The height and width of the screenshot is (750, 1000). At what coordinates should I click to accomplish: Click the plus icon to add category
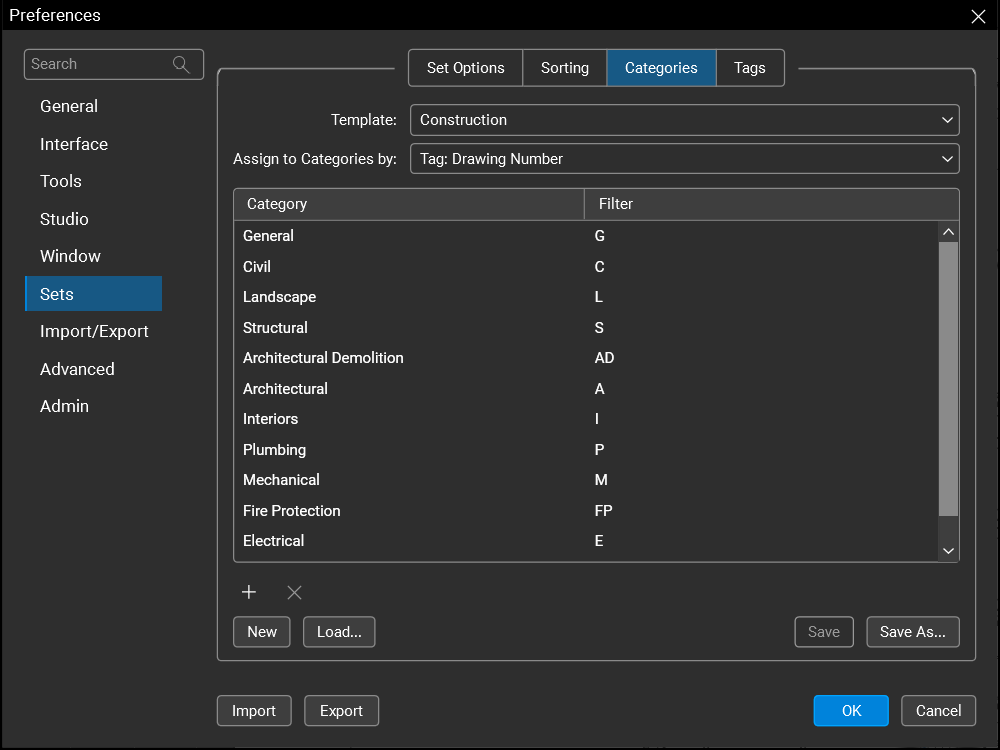click(x=249, y=593)
